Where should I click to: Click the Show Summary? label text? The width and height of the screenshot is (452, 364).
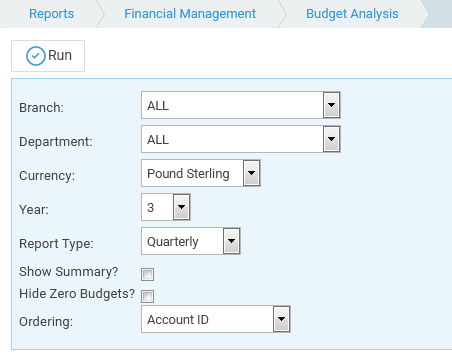69,272
